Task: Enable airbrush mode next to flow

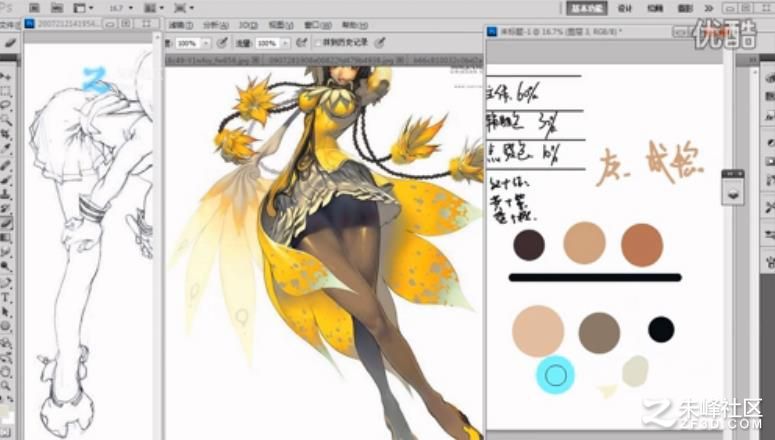Action: [301, 44]
